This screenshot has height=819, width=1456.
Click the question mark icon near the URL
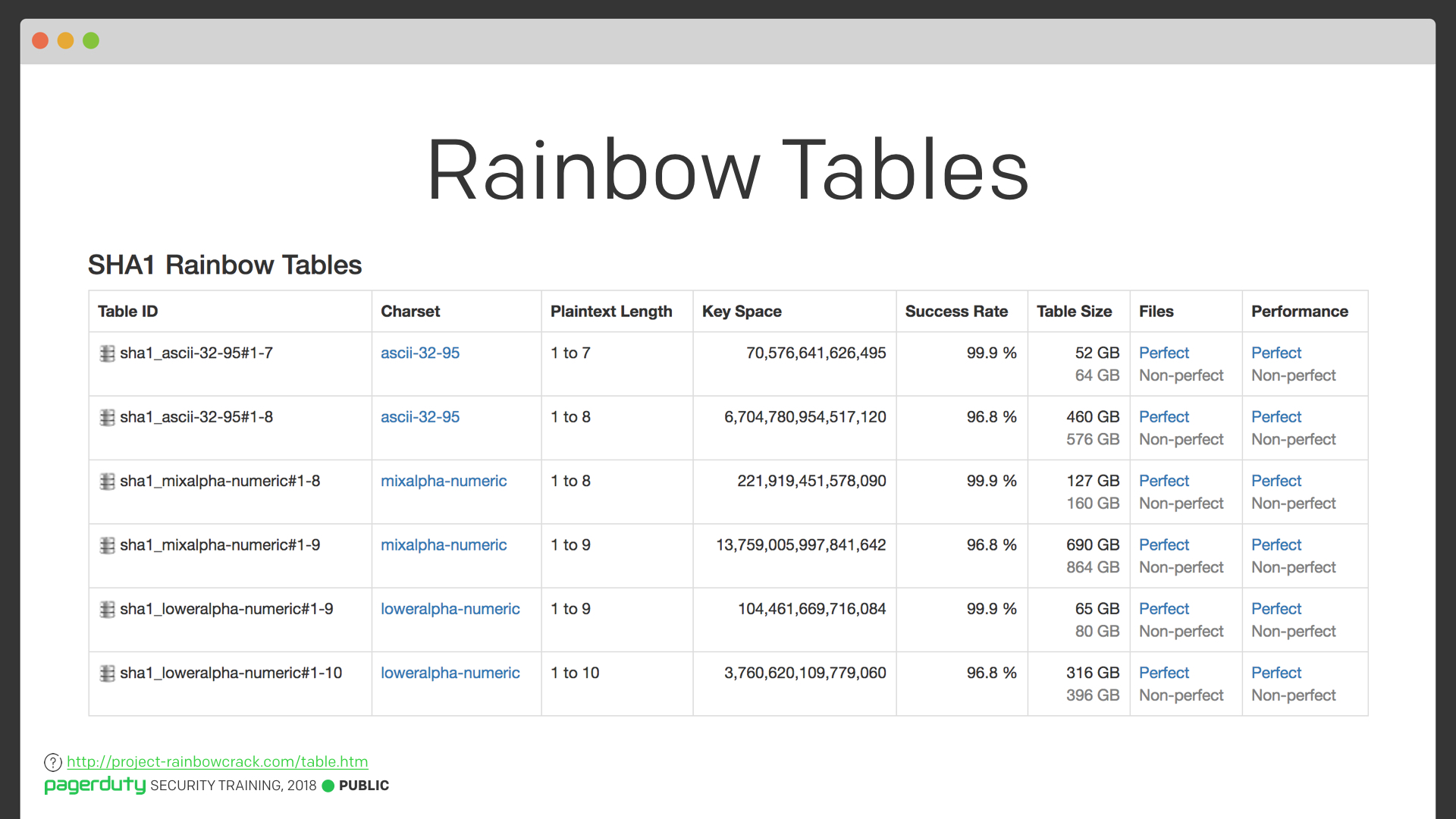(53, 762)
